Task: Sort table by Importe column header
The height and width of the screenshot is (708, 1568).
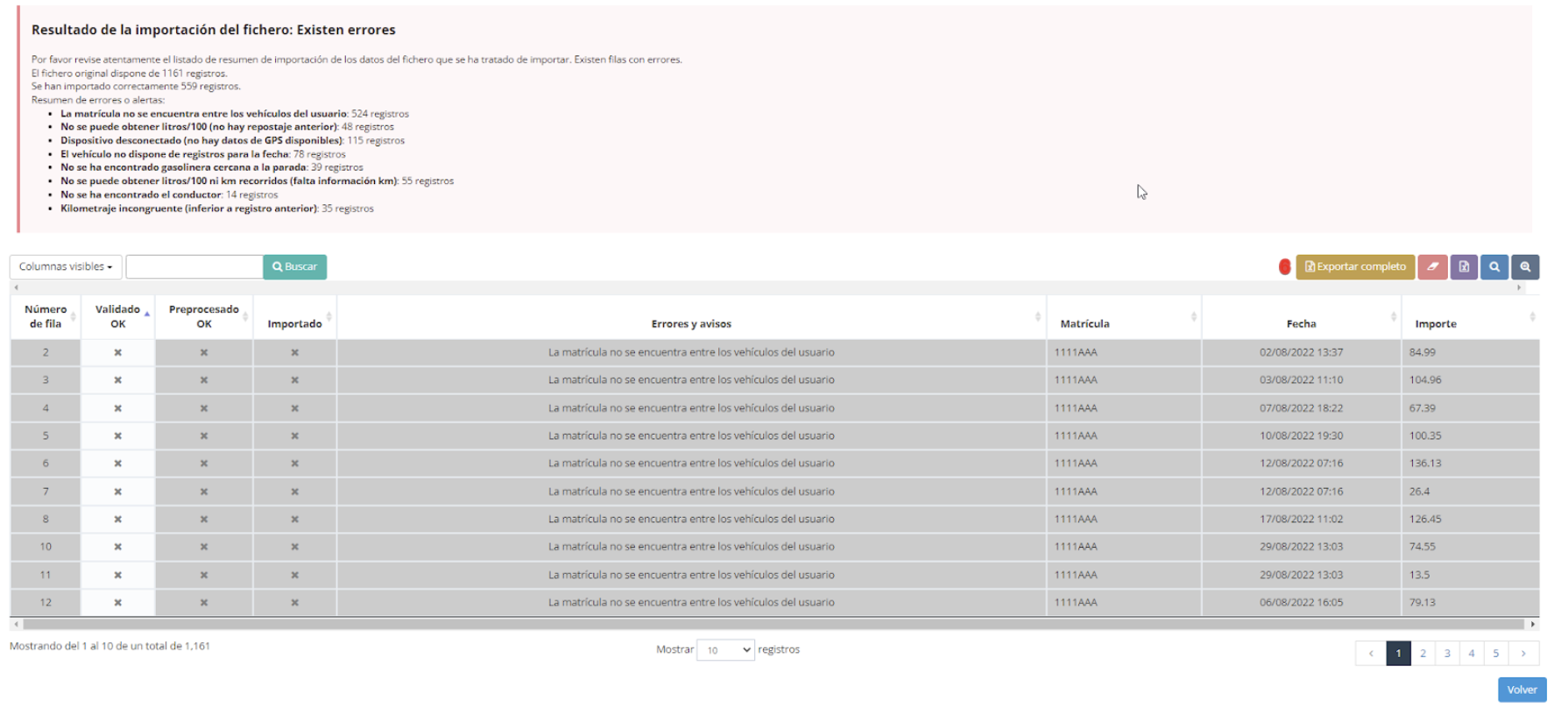Action: click(x=1436, y=323)
